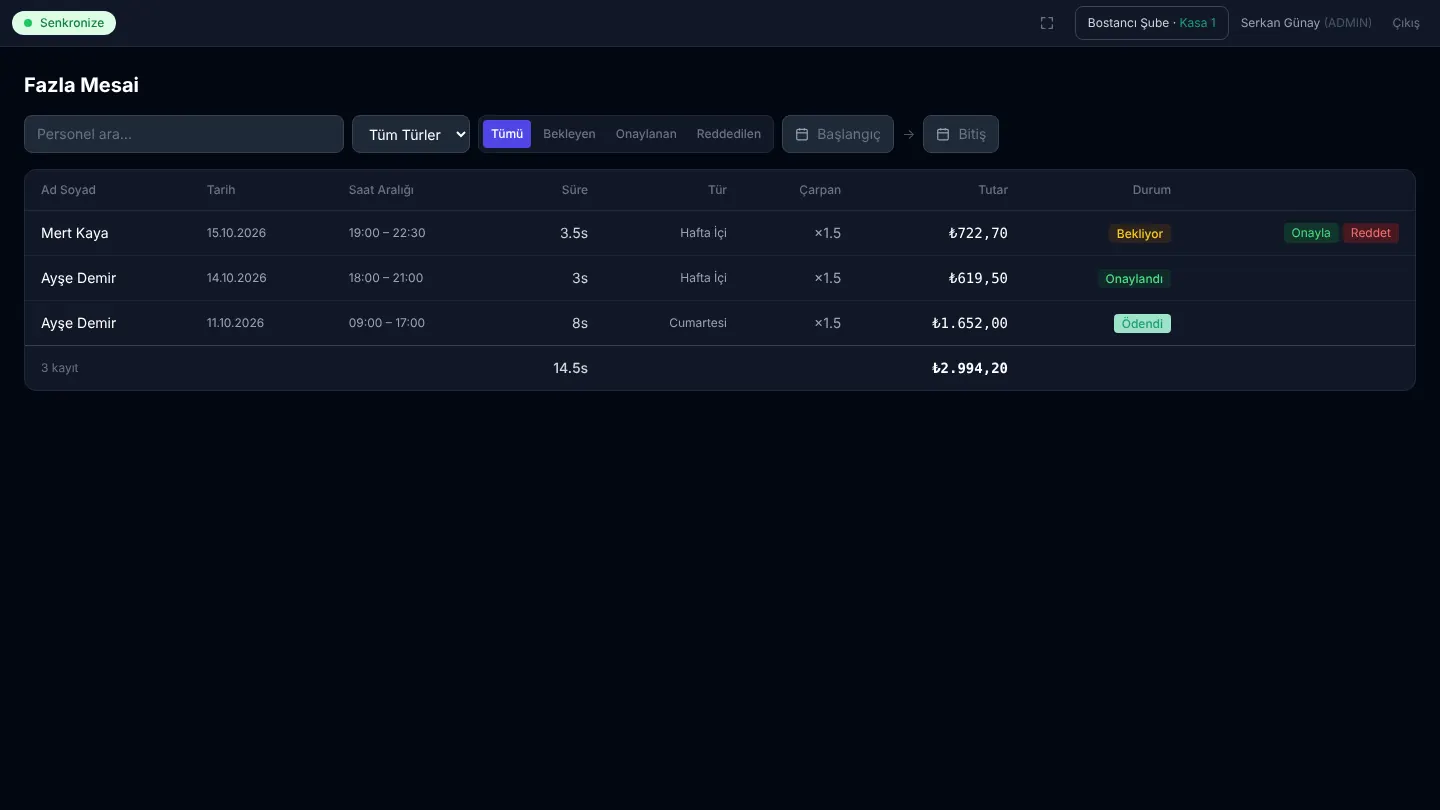Click the calendar icon in Başlangıç field

(x=802, y=134)
